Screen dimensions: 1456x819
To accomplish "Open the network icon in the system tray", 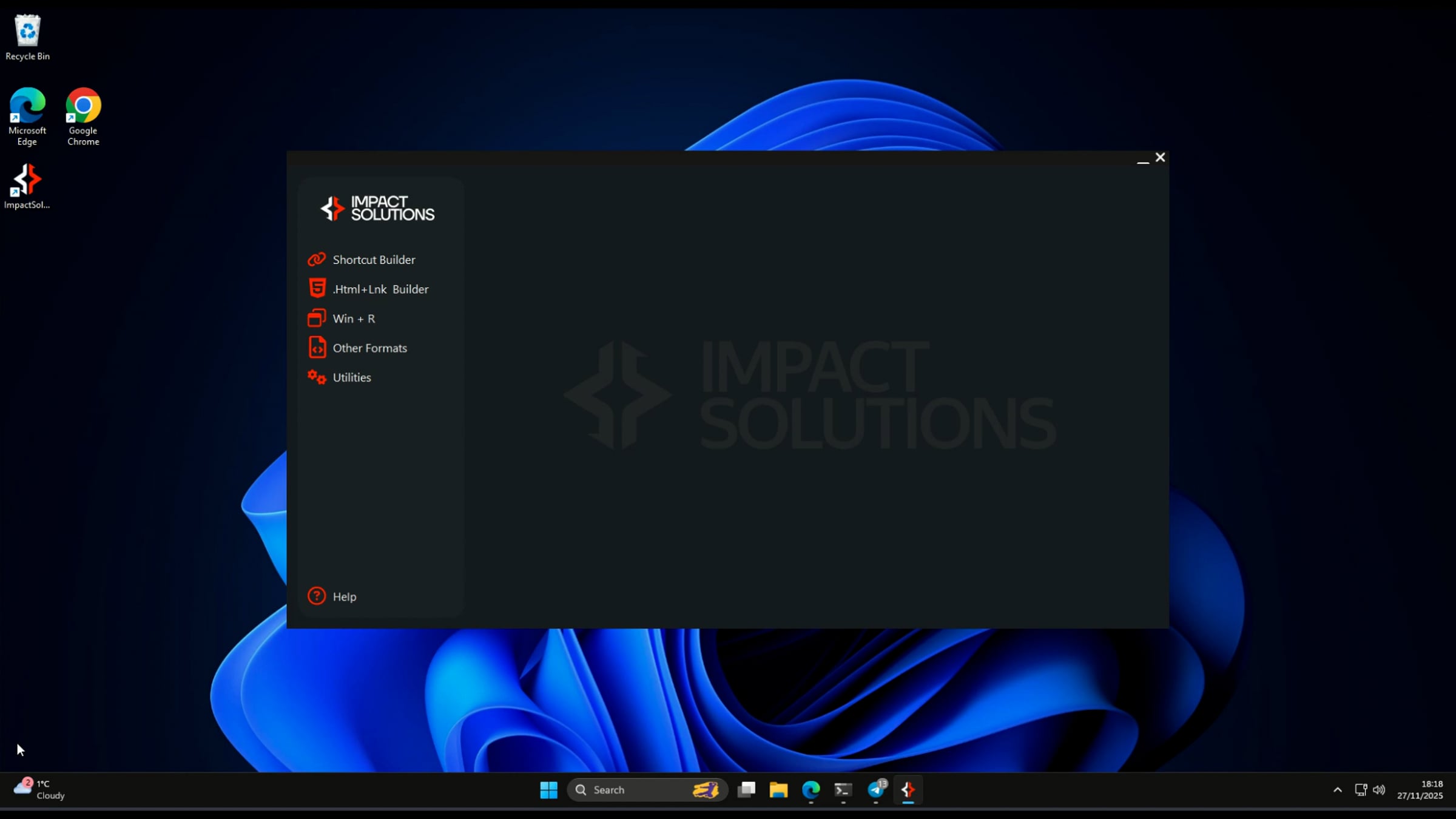I will click(x=1361, y=790).
